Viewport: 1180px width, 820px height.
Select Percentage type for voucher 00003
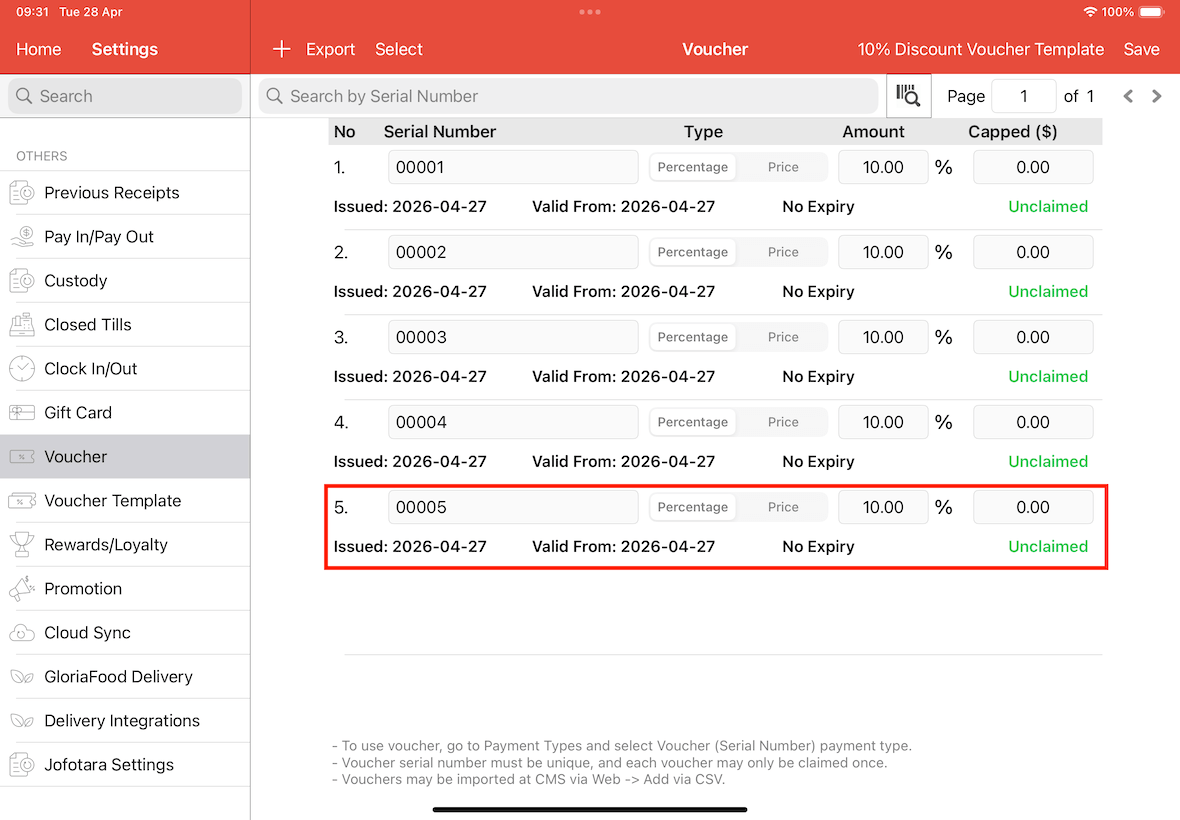(692, 337)
